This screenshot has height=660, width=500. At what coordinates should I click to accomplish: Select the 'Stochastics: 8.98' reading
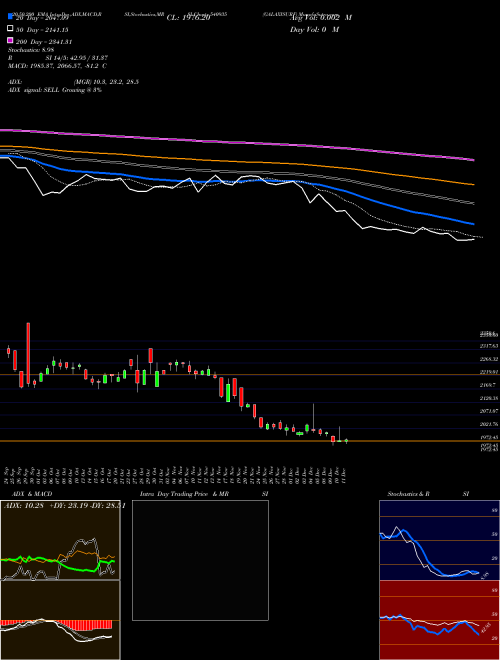(x=31, y=50)
